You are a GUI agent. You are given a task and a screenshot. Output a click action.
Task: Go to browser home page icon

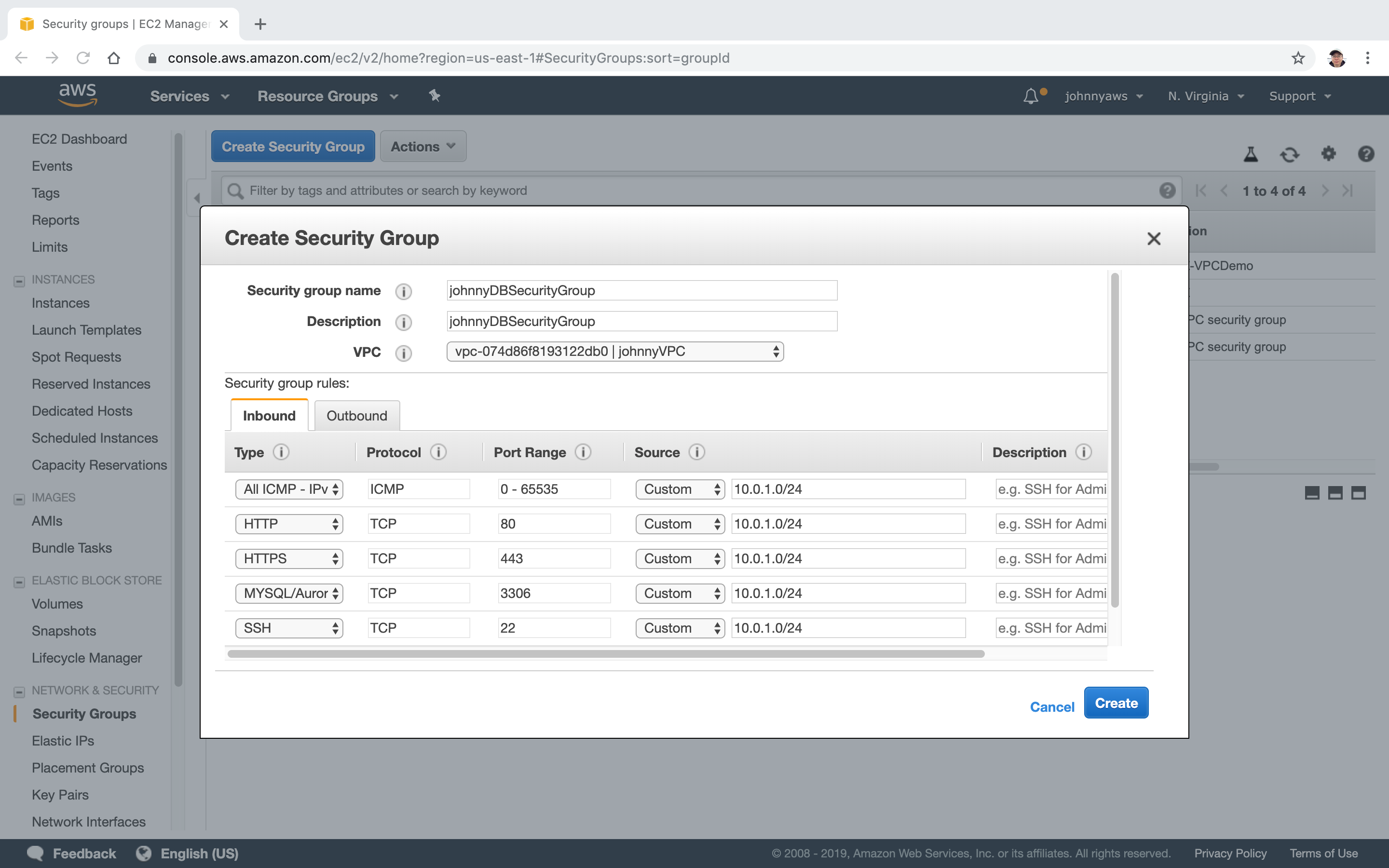pyautogui.click(x=114, y=58)
